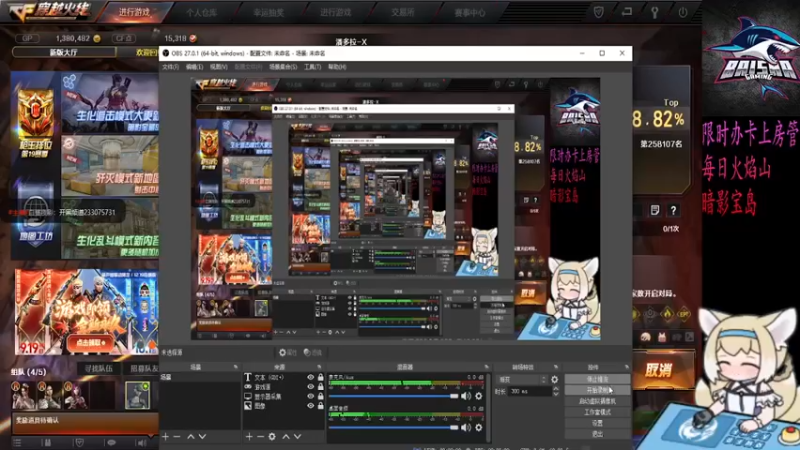Click the 300 ms transition duration field
Image resolution: width=800 pixels, height=450 pixels.
tap(530, 391)
